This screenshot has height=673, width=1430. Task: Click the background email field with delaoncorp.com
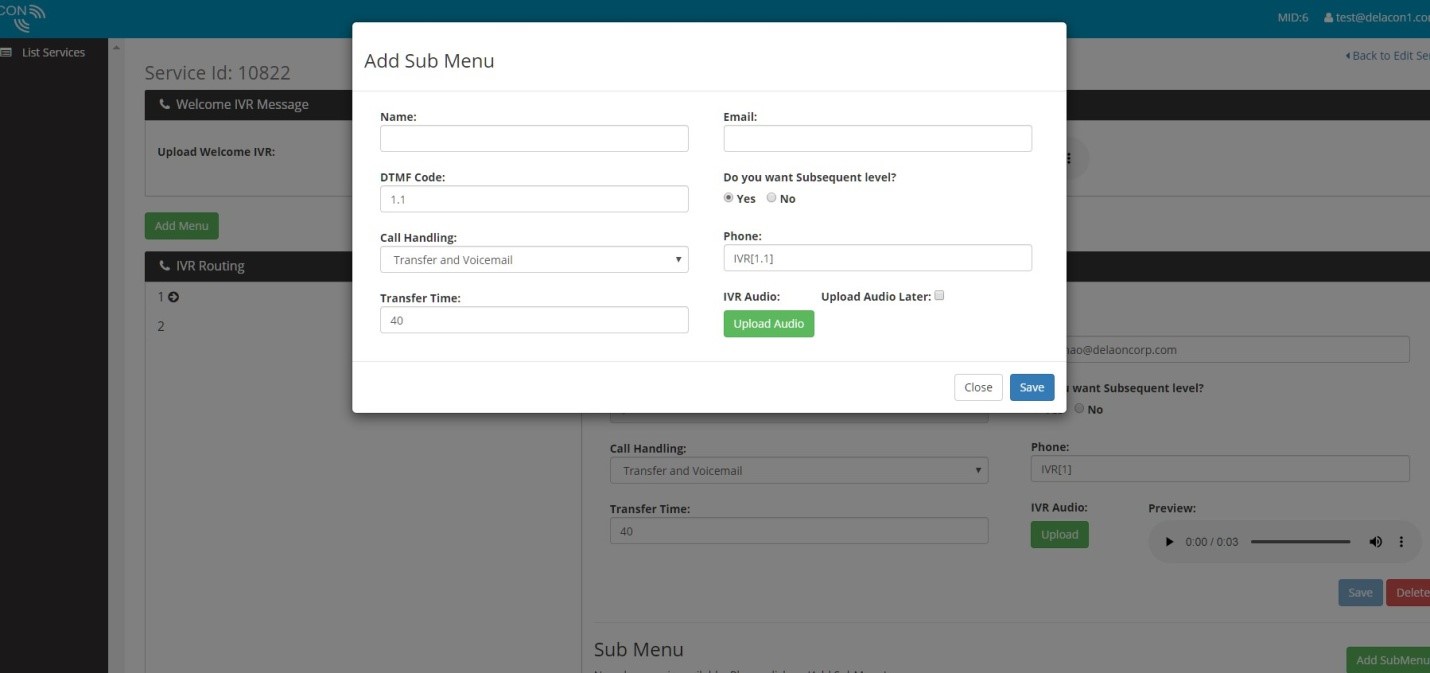click(1238, 350)
